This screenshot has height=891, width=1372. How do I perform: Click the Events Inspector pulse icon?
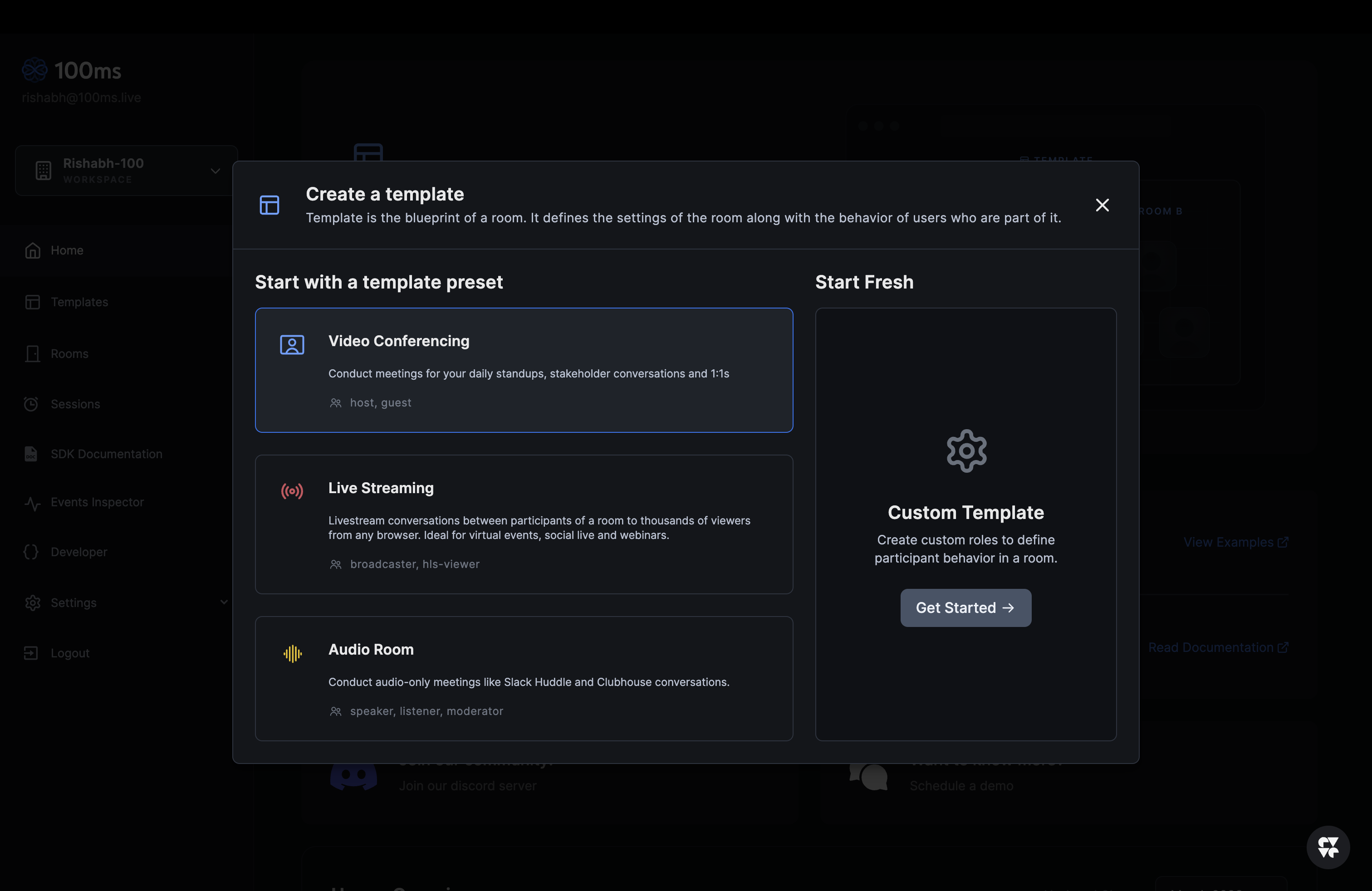pos(32,503)
